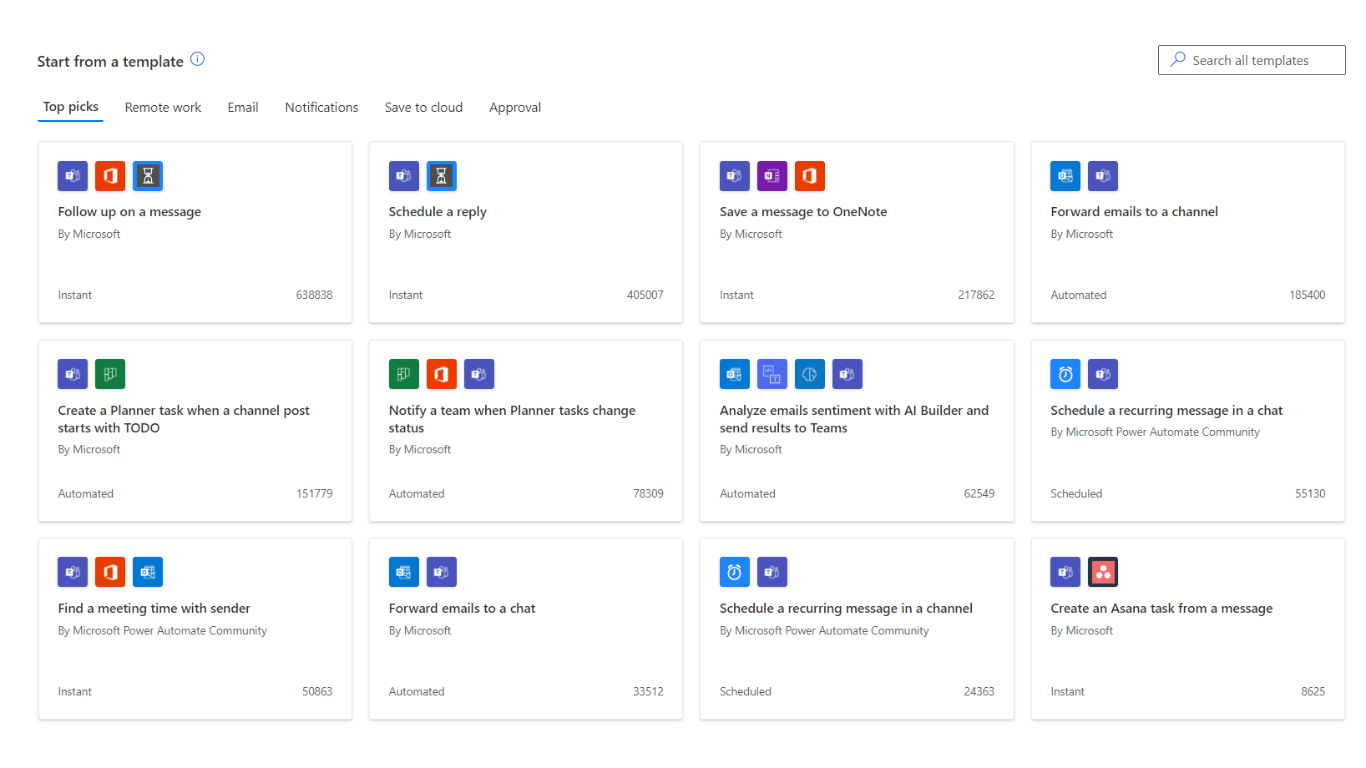
Task: Go to the Approval tab
Action: click(515, 107)
